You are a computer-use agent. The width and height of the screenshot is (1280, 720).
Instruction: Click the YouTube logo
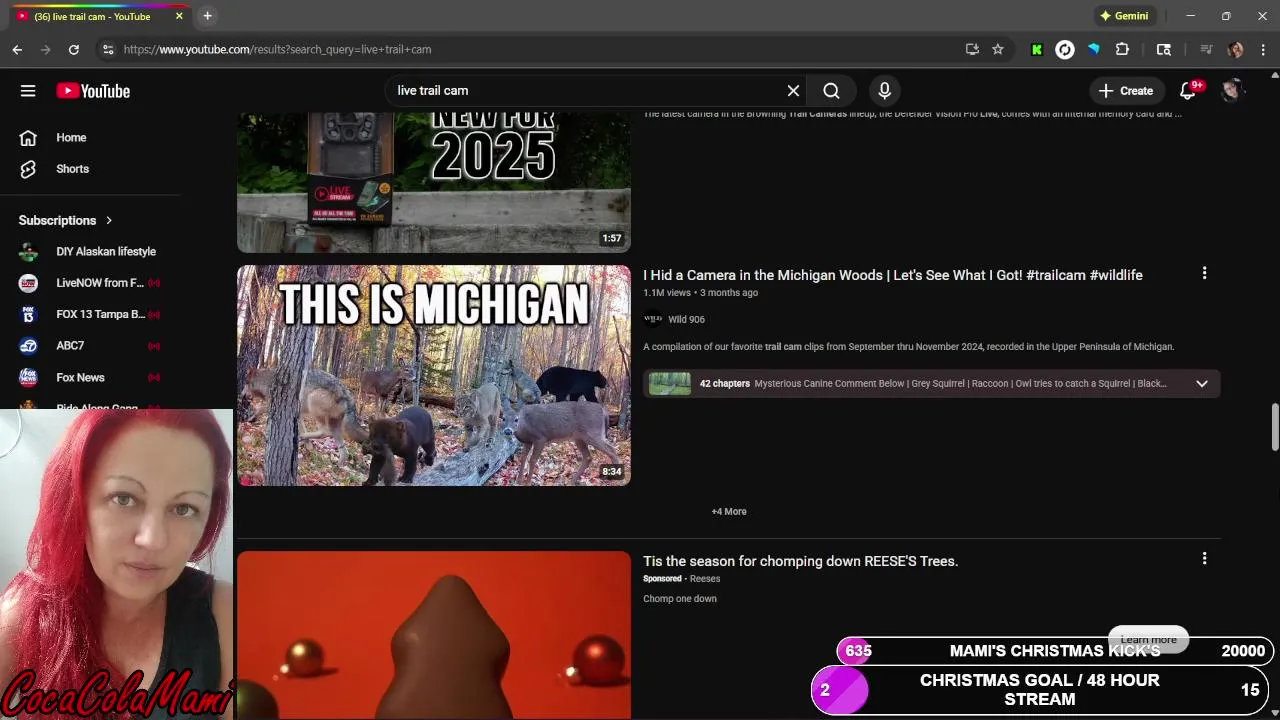pyautogui.click(x=93, y=91)
